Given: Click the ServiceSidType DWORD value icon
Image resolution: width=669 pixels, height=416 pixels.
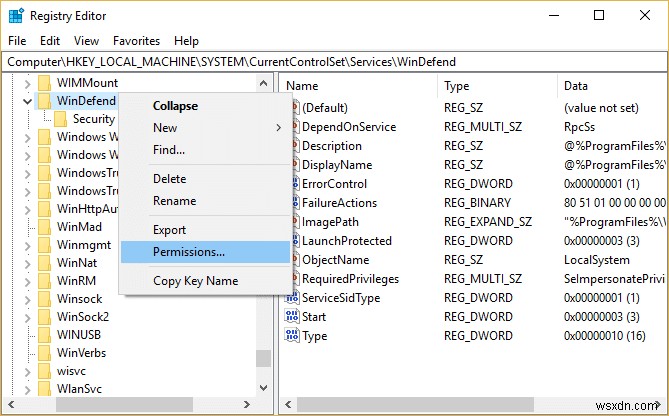Looking at the screenshot, I should [x=292, y=297].
